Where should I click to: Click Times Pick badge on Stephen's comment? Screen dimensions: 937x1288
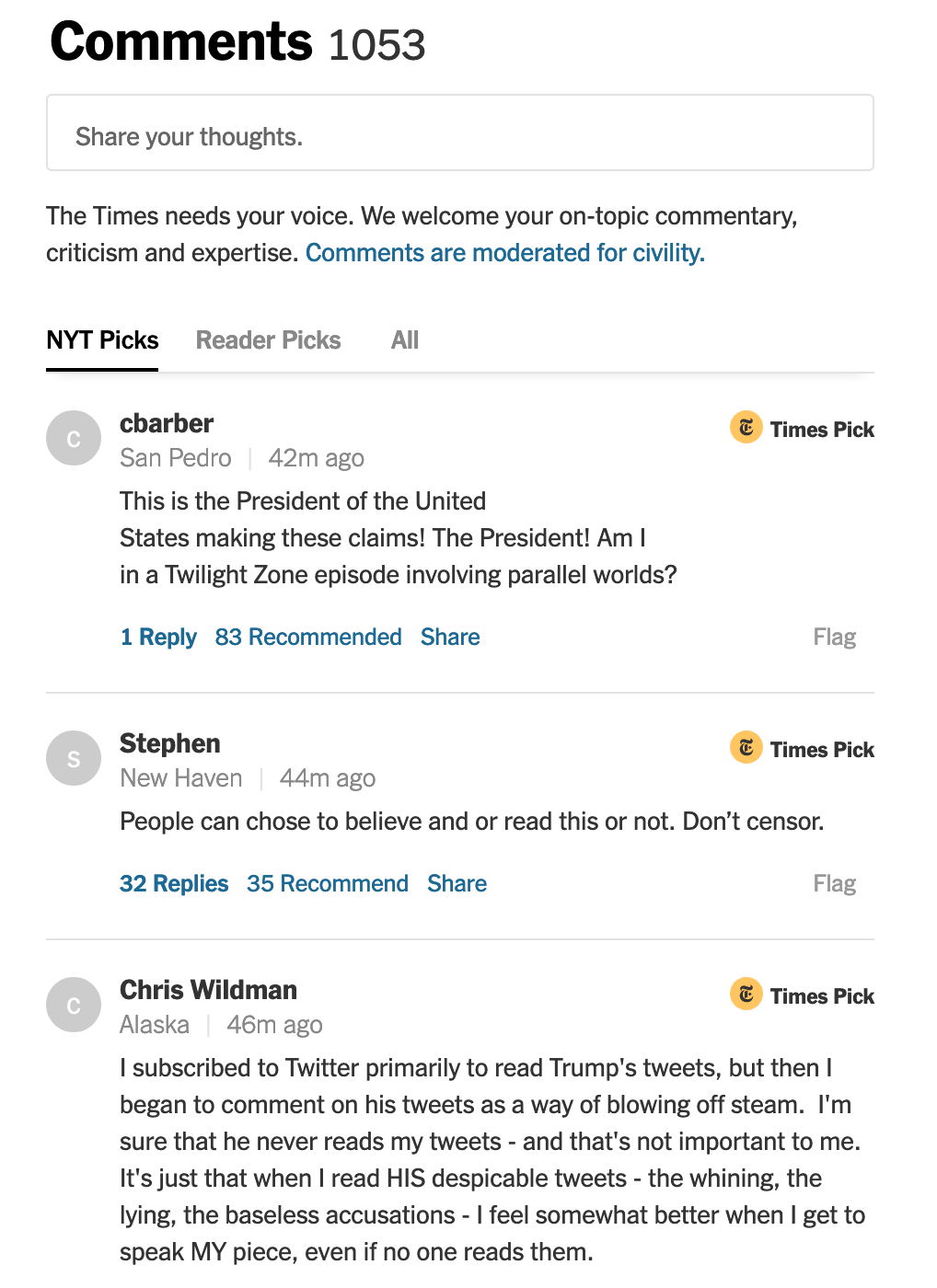click(803, 749)
